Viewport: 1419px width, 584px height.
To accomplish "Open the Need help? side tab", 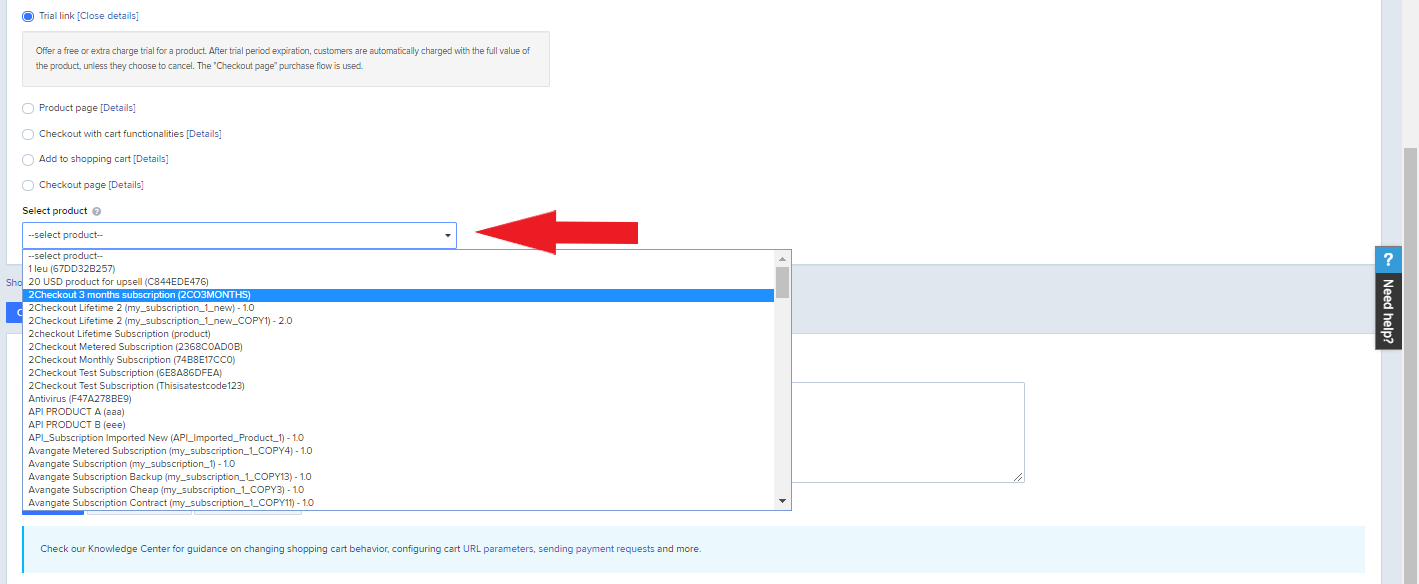I will point(1388,311).
